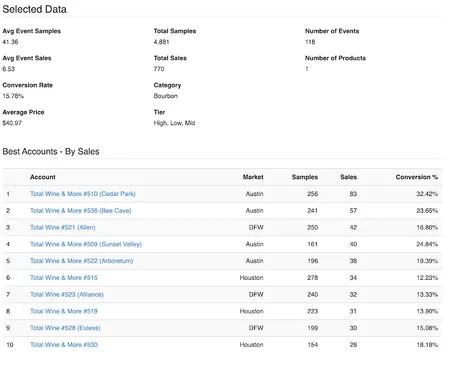Click the 16.80% conversion cell
450x365 pixels.
pos(427,227)
